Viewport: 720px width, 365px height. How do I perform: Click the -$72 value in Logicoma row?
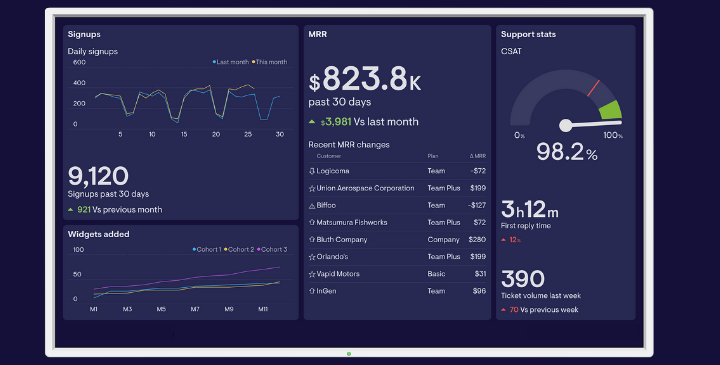478,171
